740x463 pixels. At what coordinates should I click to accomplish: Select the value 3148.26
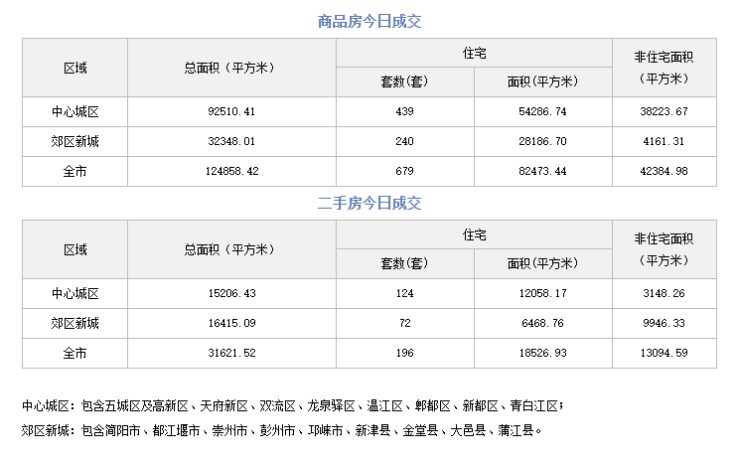pyautogui.click(x=664, y=294)
